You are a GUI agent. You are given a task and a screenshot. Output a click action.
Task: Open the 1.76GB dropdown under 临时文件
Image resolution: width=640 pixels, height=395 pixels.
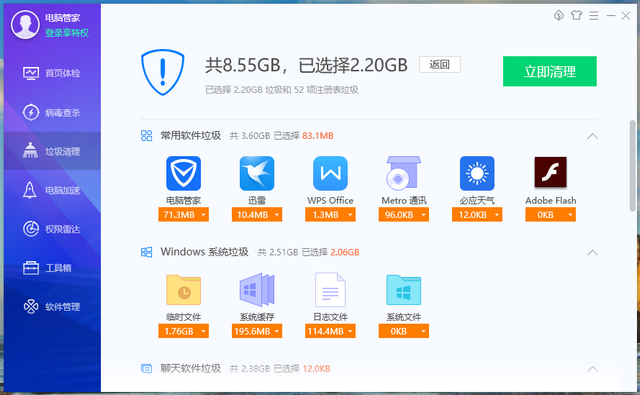pos(183,331)
